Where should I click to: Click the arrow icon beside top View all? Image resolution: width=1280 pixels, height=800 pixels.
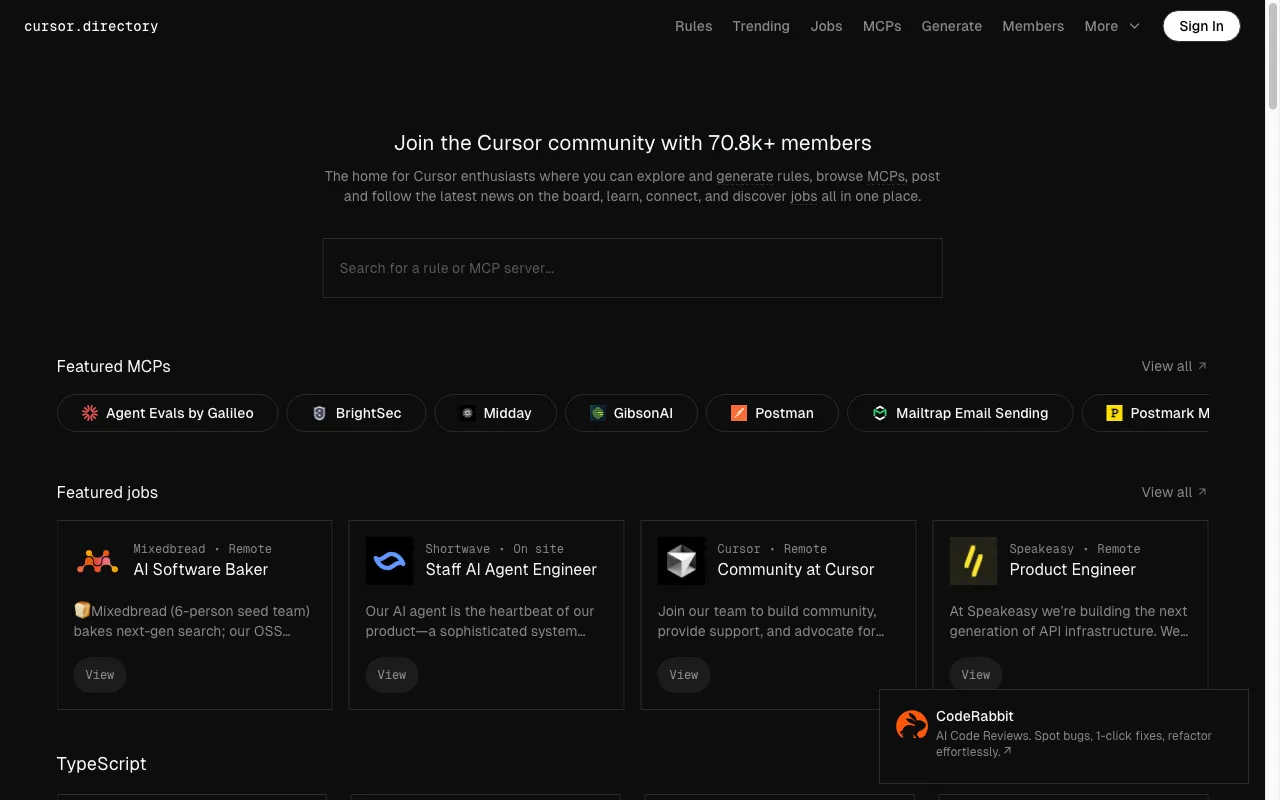[x=1202, y=366]
